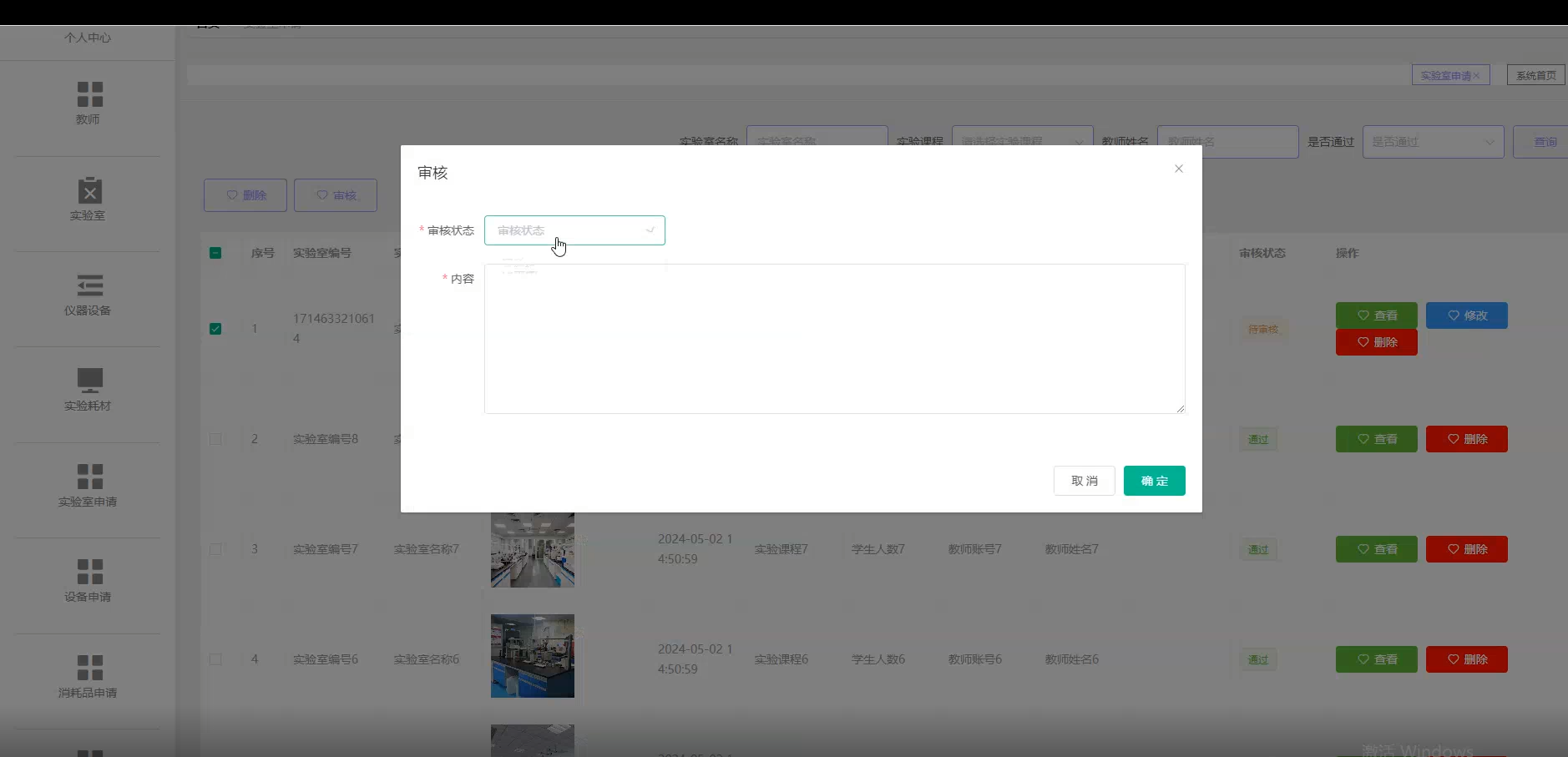Screen dimensions: 1568x757
Task: Open the 审核状态 dropdown in dialog
Action: [x=574, y=230]
